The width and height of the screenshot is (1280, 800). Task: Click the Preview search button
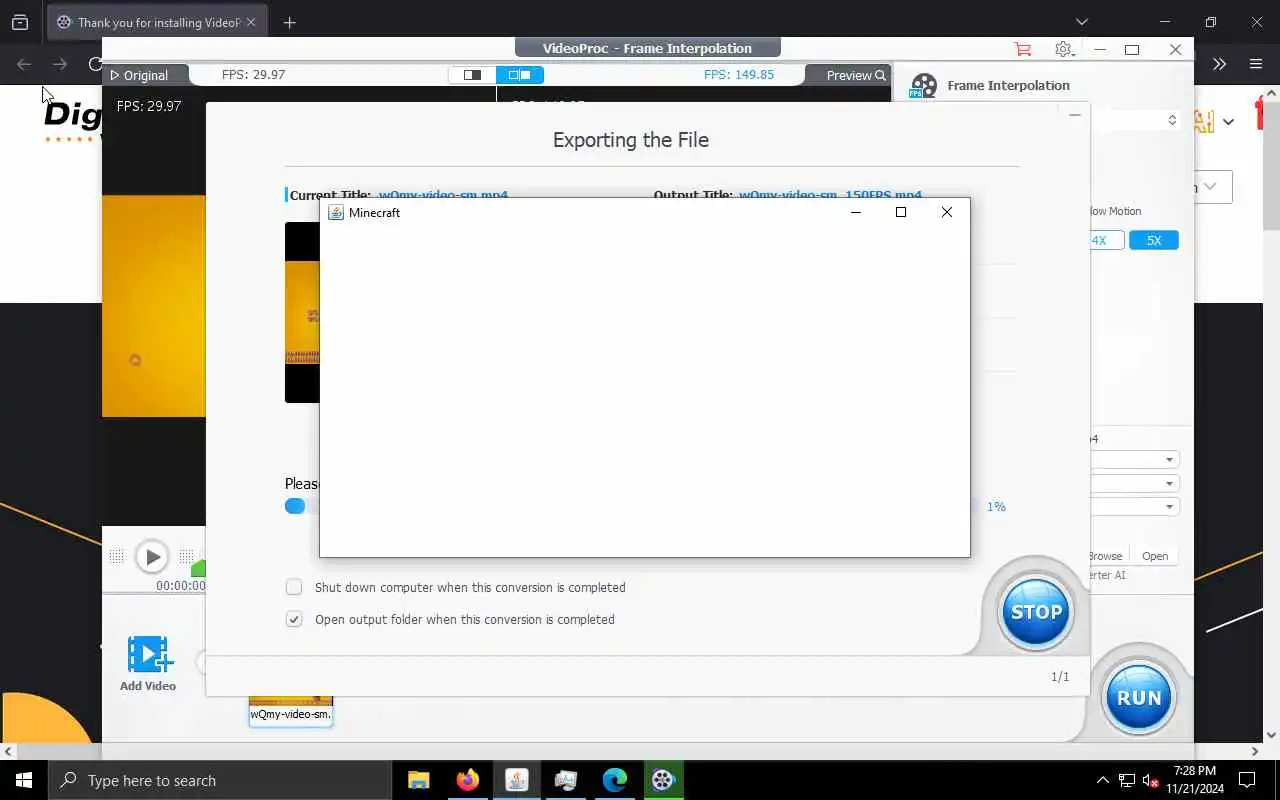click(x=856, y=75)
